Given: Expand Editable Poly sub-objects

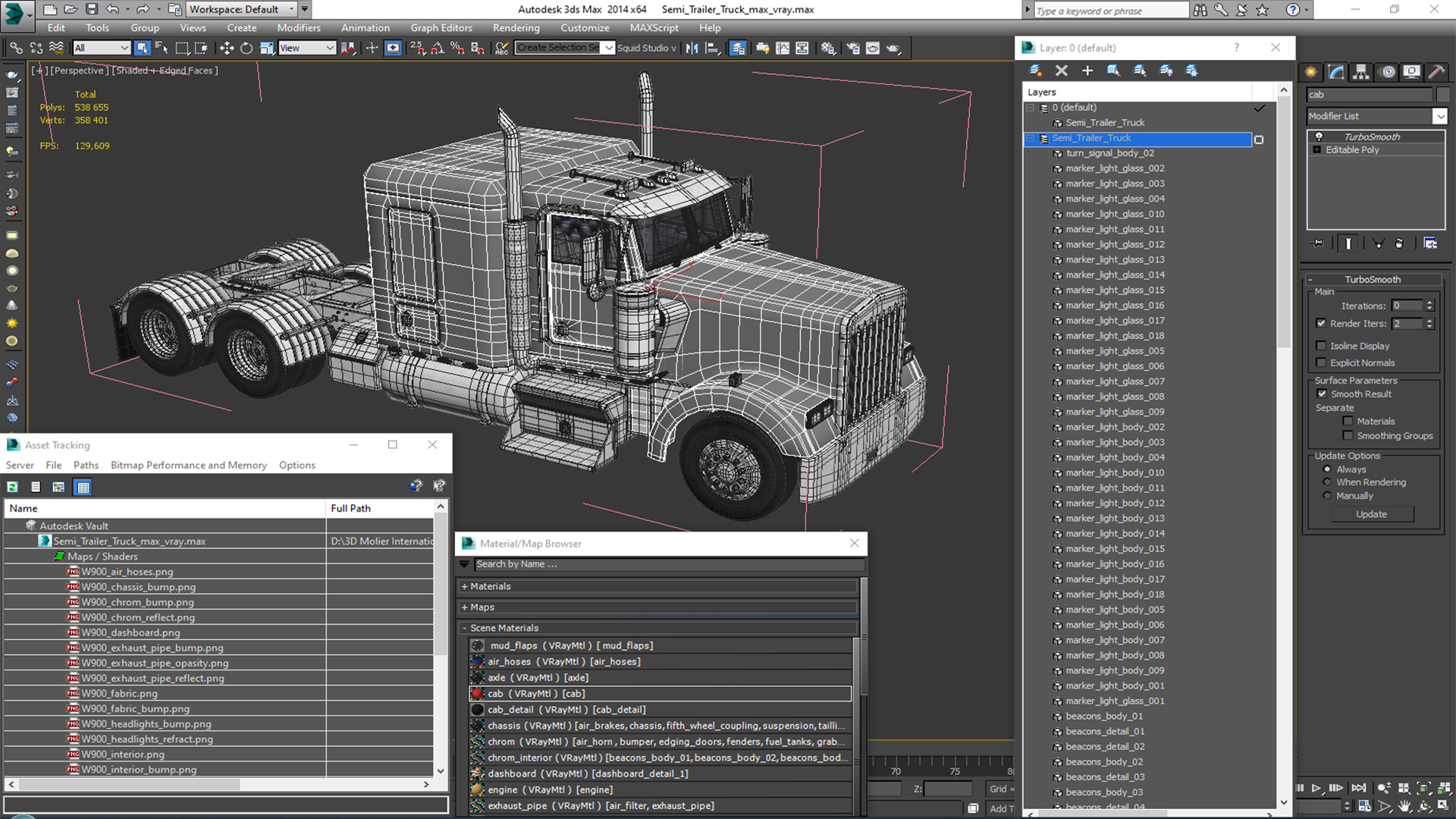Looking at the screenshot, I should pyautogui.click(x=1317, y=150).
